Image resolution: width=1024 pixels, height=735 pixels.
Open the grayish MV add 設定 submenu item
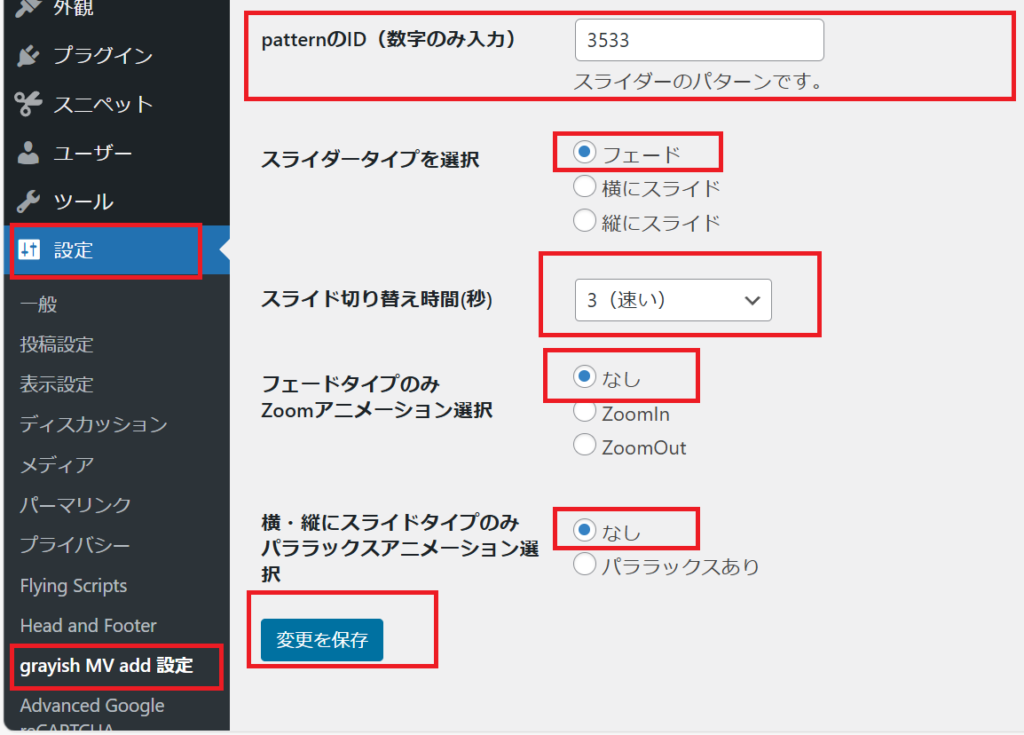click(106, 665)
